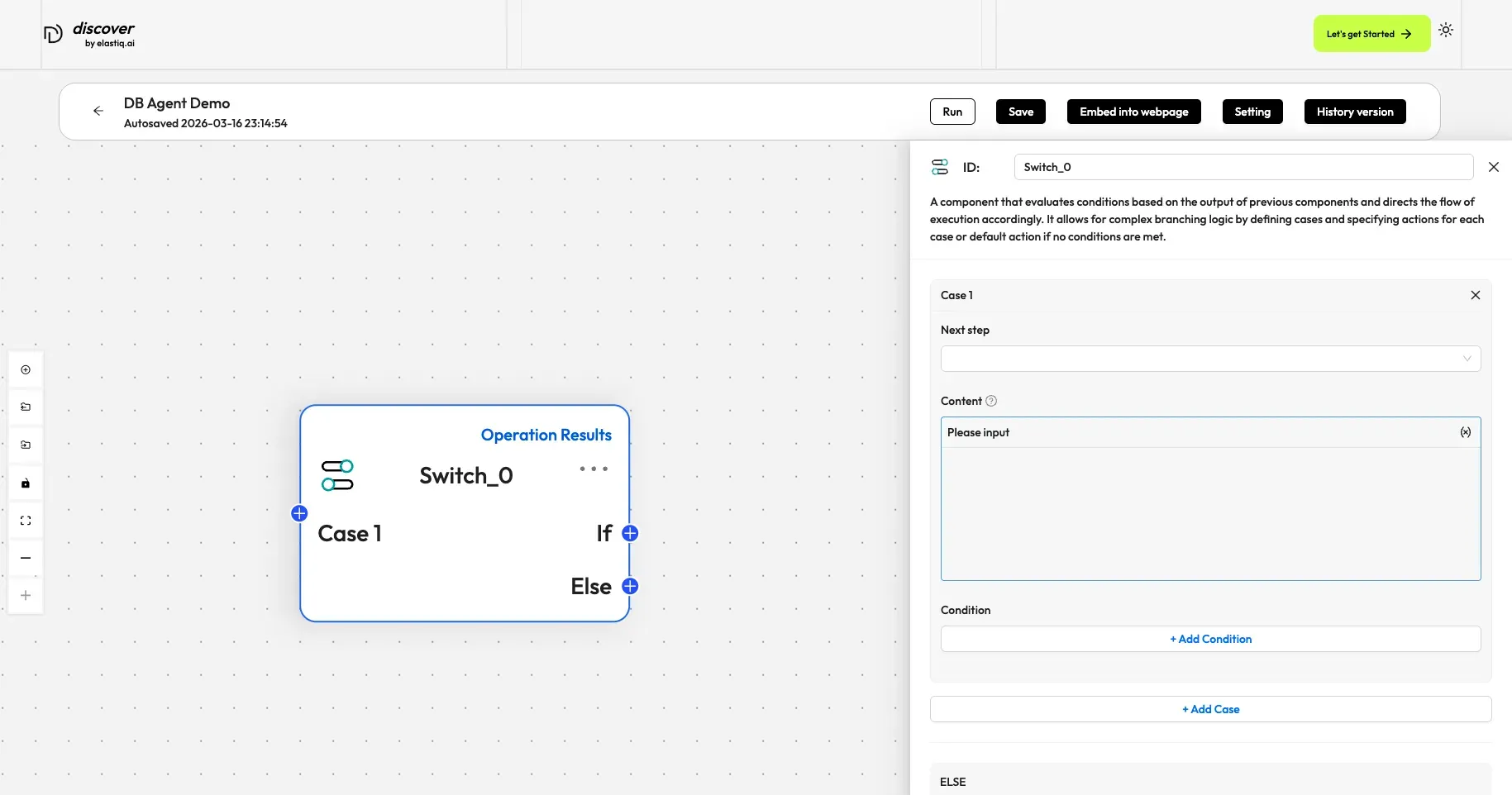Viewport: 1512px width, 795px height.
Task: Zoom out the canvas with minus icon
Action: 26,558
